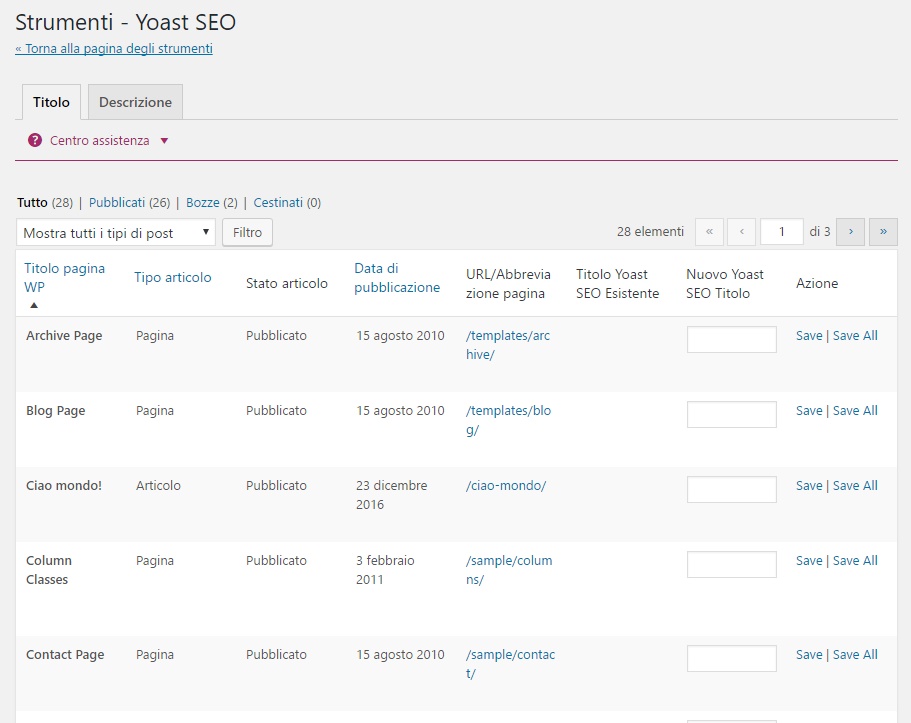Sort by Tipo articolo column
This screenshot has width=911, height=723.
(x=173, y=277)
